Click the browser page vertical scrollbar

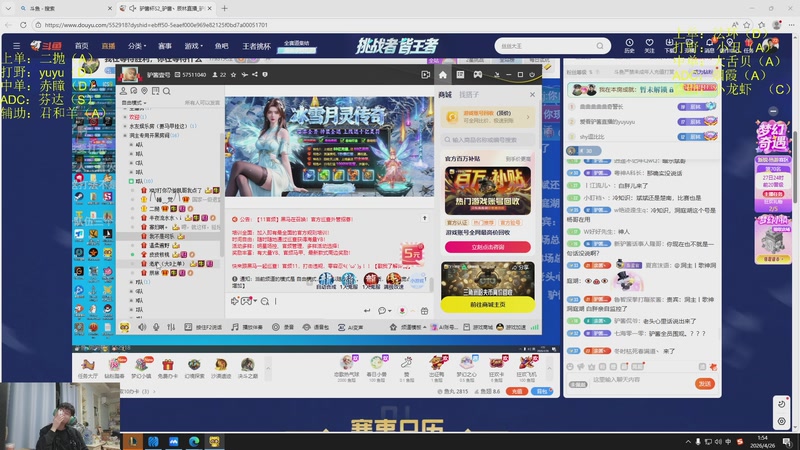tap(795, 166)
